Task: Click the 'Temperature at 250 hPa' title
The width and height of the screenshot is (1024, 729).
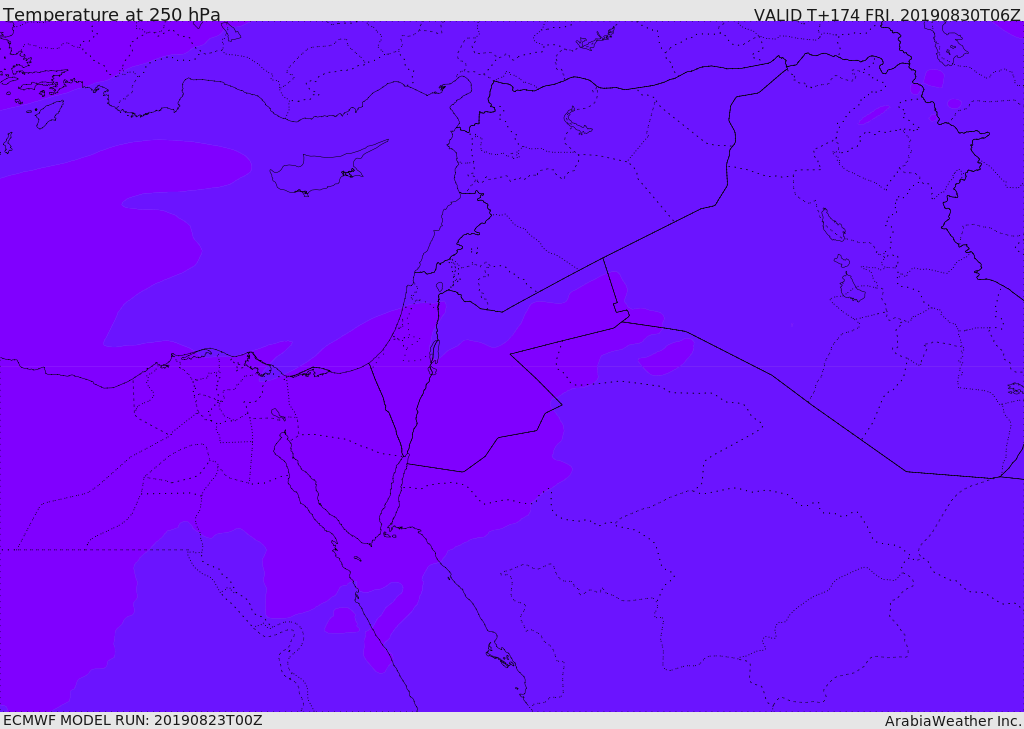Action: pyautogui.click(x=112, y=14)
